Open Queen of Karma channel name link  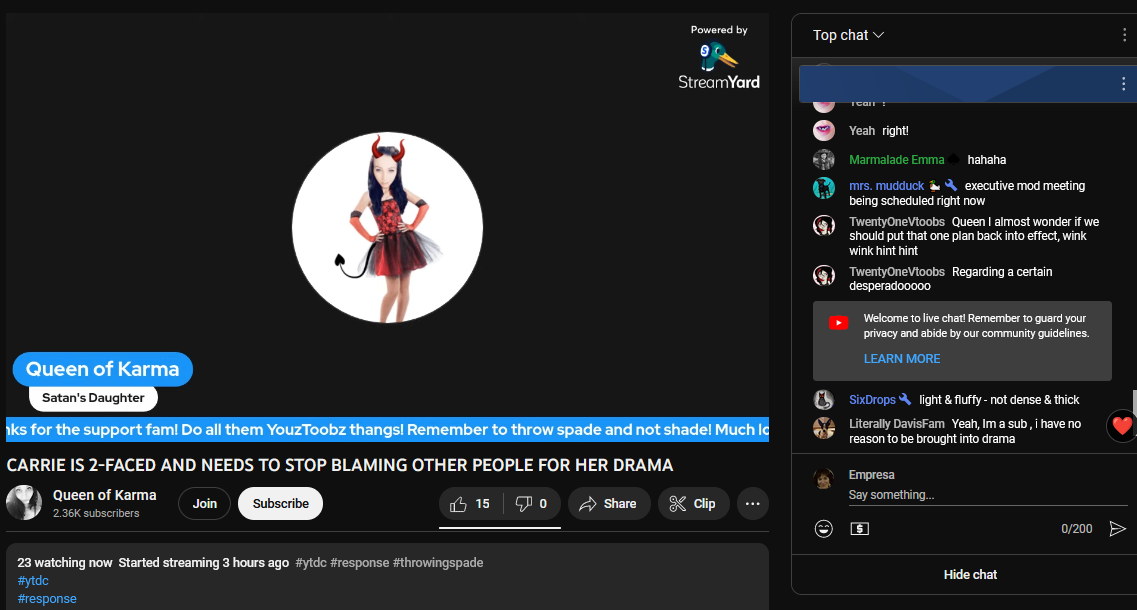pos(104,495)
